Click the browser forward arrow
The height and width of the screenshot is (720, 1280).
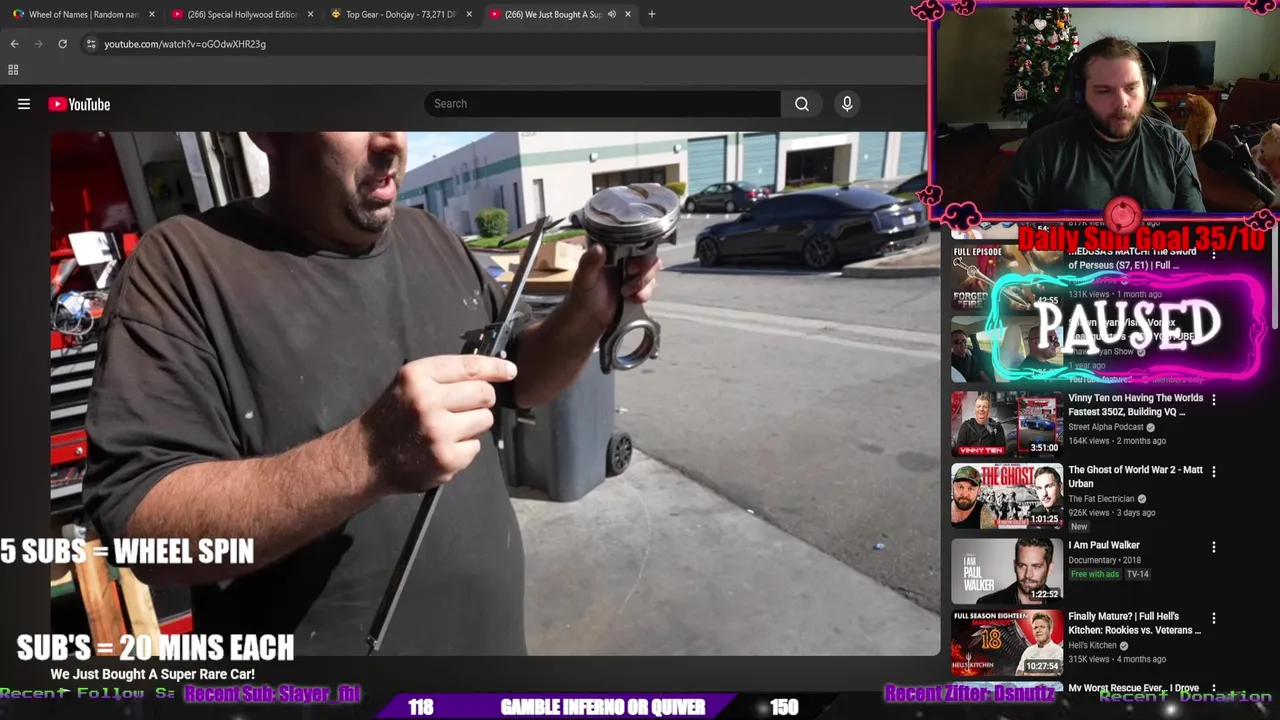pyautogui.click(x=38, y=44)
